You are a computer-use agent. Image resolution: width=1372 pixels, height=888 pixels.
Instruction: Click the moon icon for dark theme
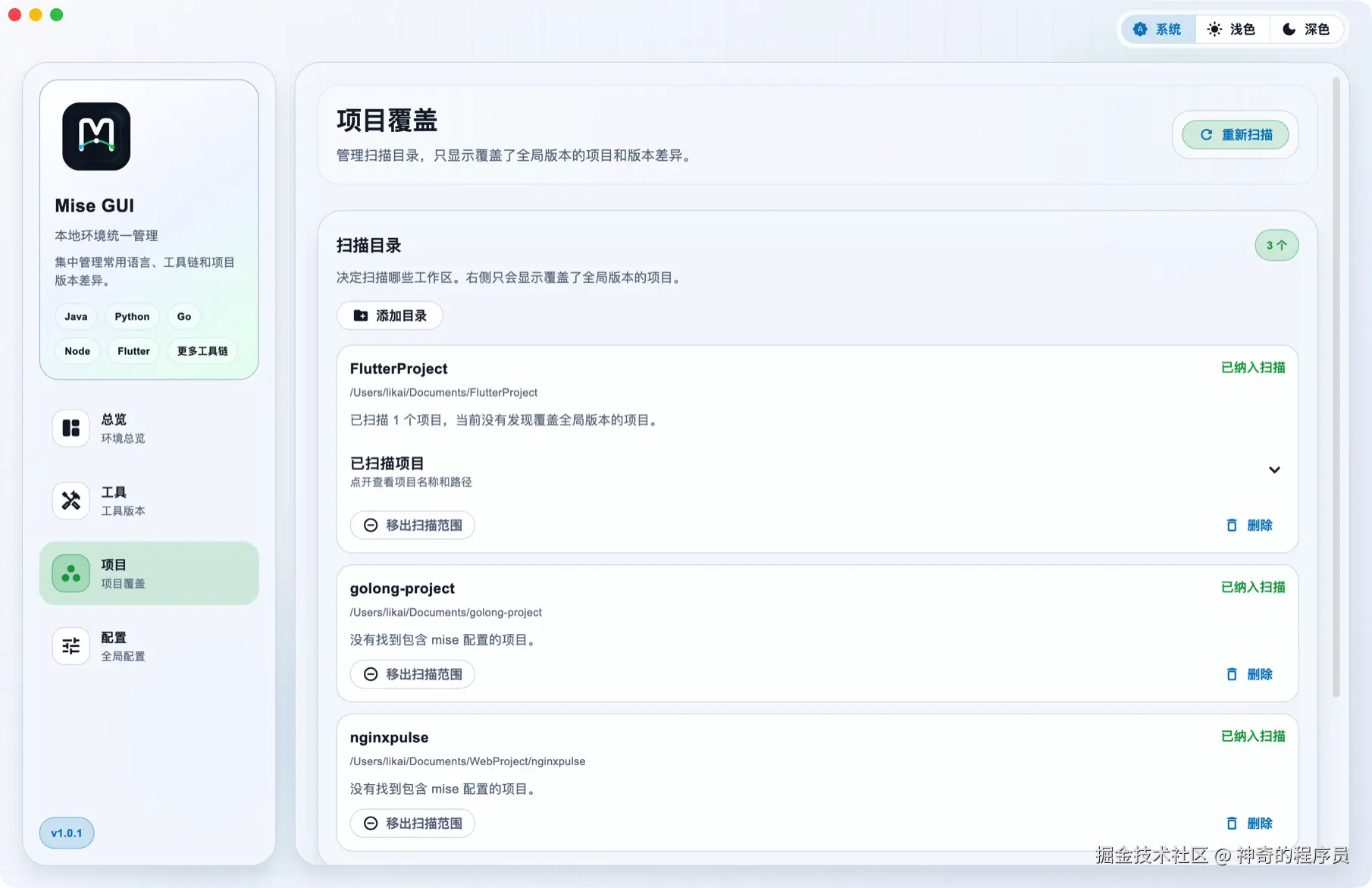(x=1289, y=30)
